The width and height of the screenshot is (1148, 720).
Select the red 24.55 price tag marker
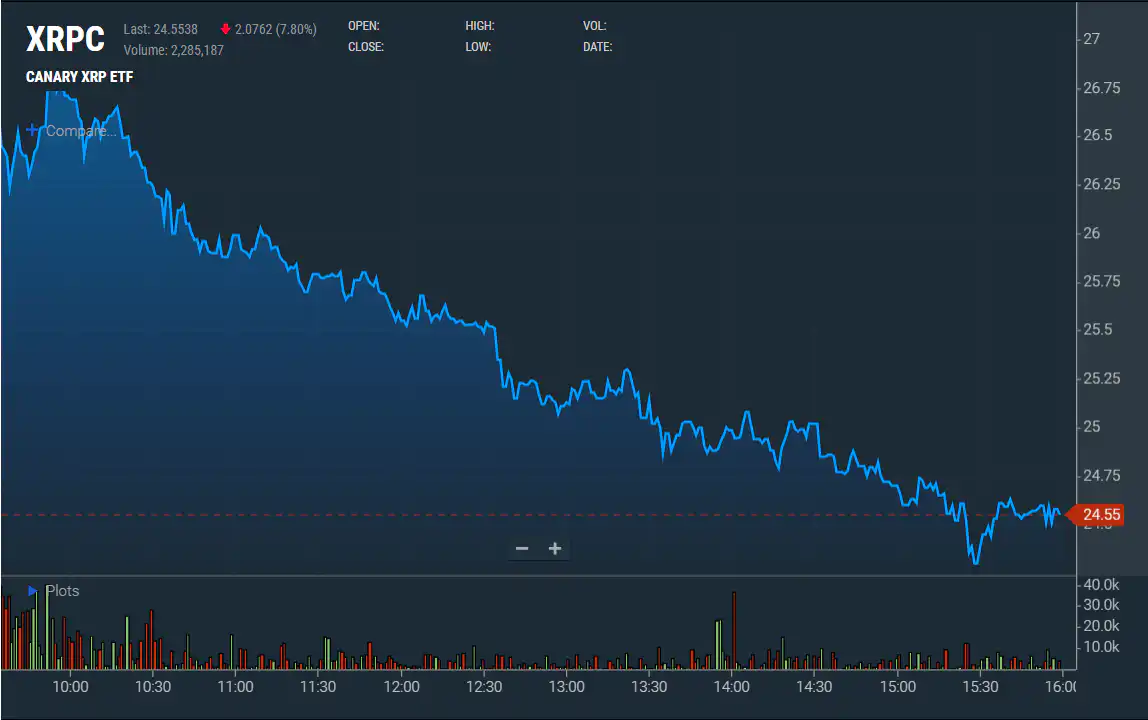(x=1100, y=514)
